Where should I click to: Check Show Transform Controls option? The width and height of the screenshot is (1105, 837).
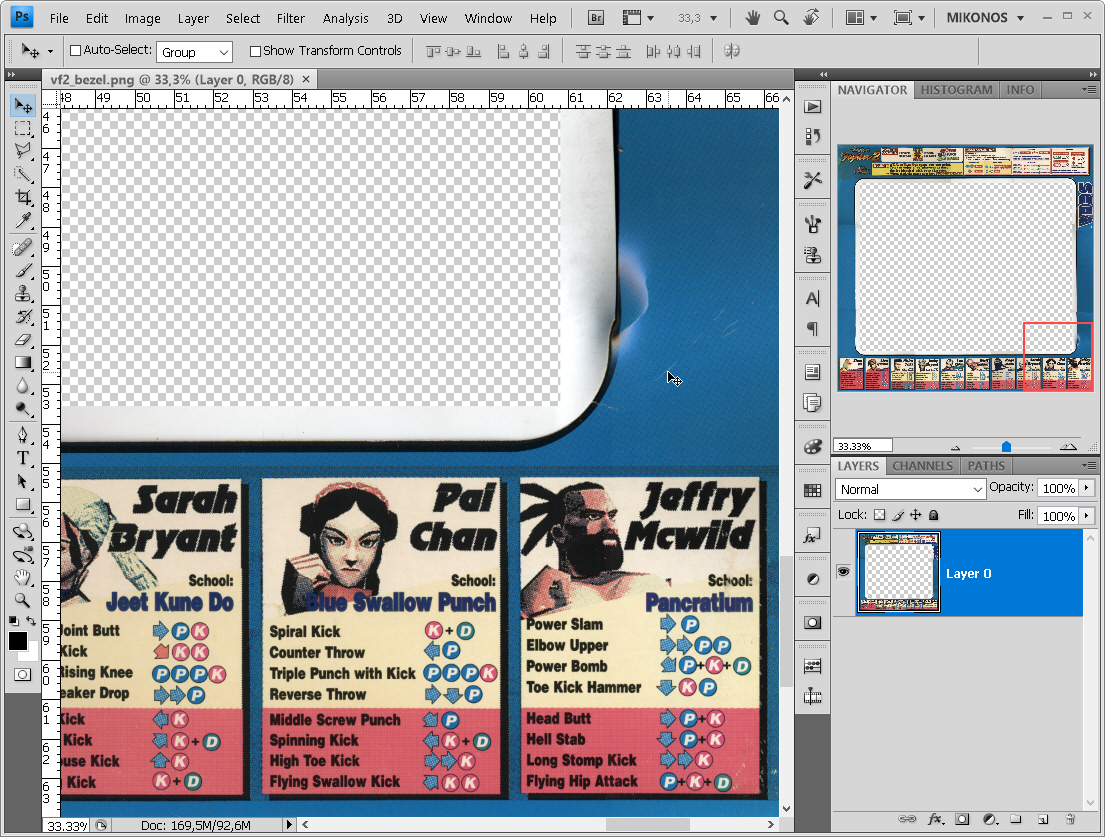pos(255,51)
